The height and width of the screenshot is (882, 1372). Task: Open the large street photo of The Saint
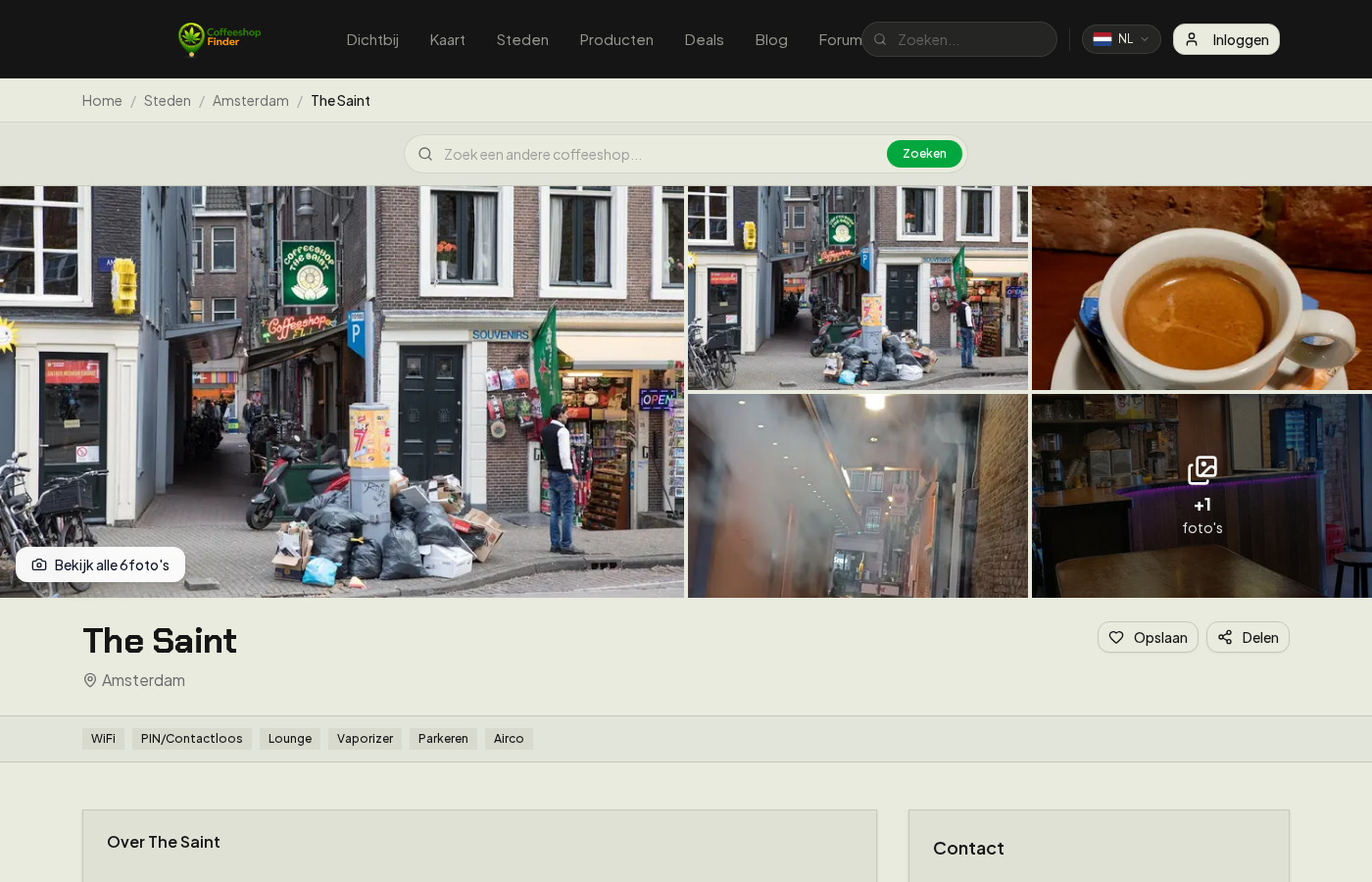tap(342, 392)
